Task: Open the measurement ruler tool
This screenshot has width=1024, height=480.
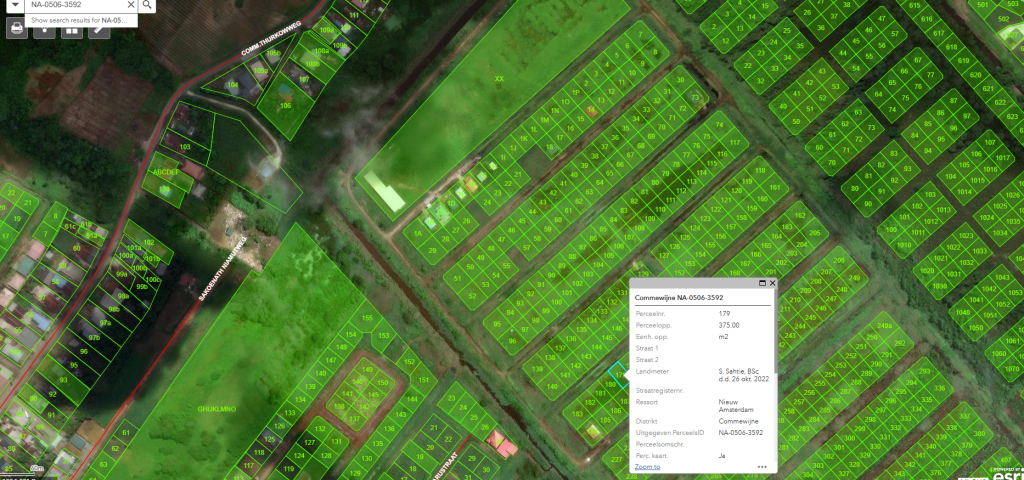Action: [98, 29]
